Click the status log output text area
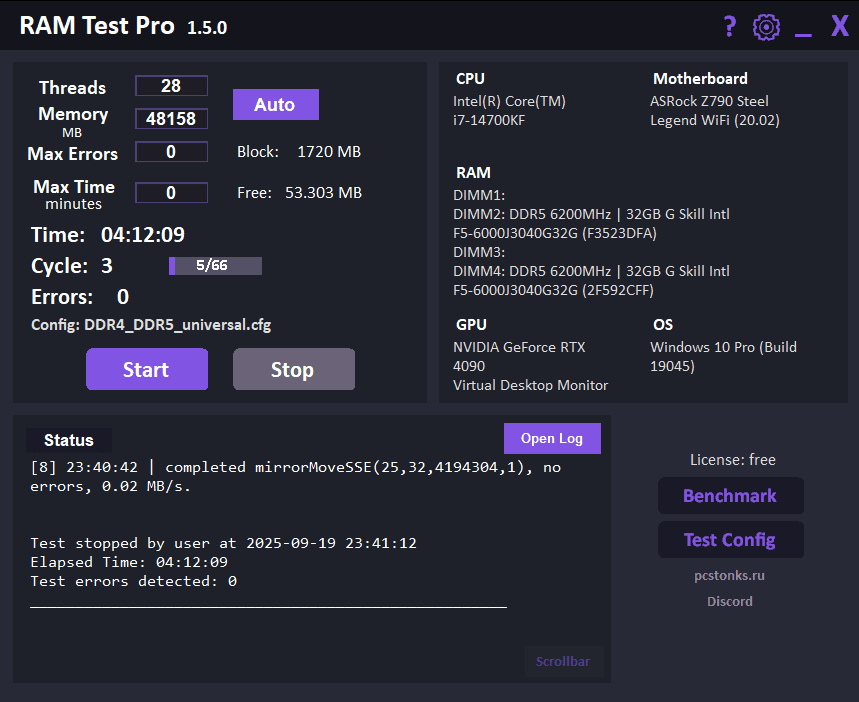This screenshot has height=702, width=859. [300, 560]
